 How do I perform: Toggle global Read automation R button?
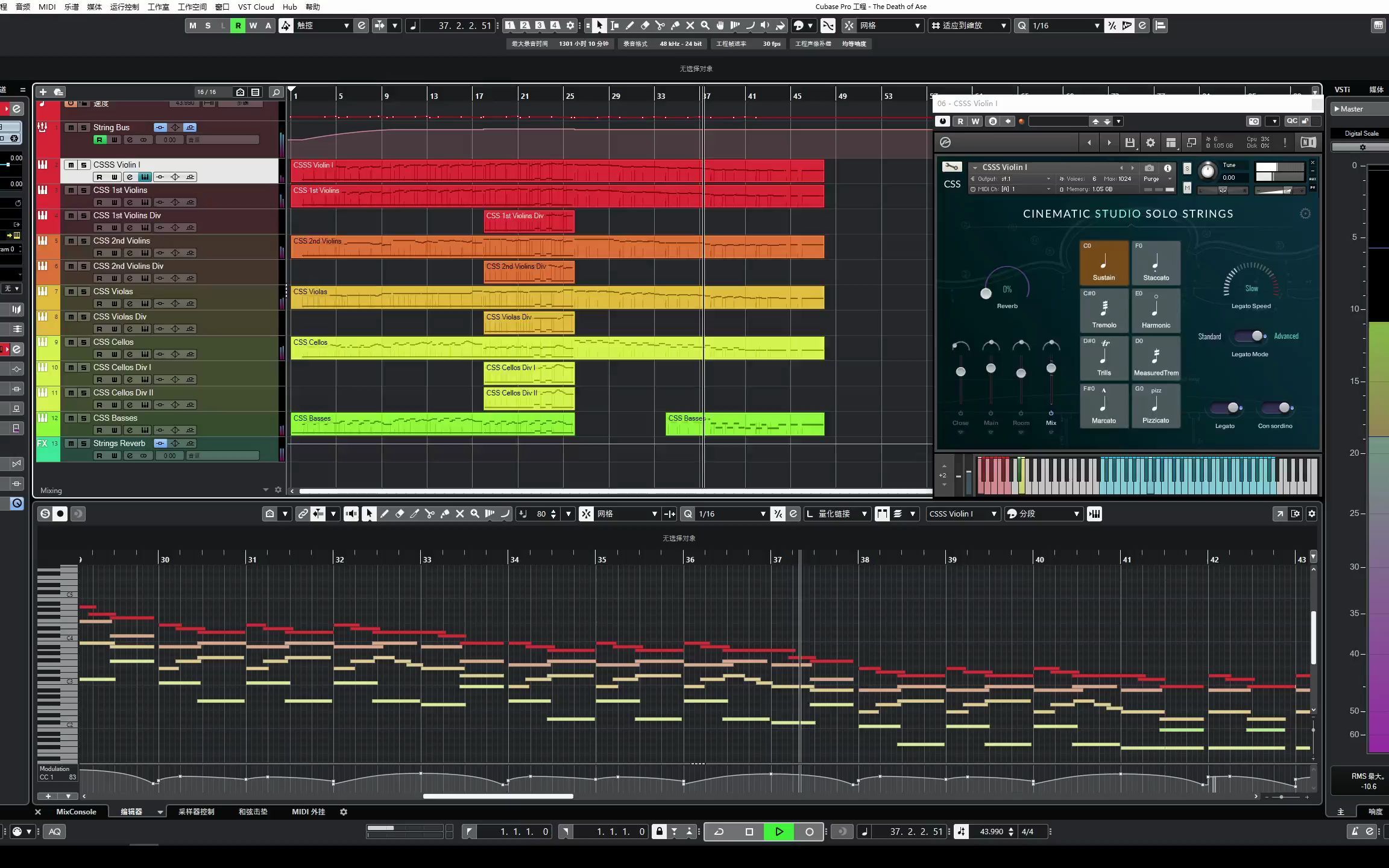(x=238, y=25)
